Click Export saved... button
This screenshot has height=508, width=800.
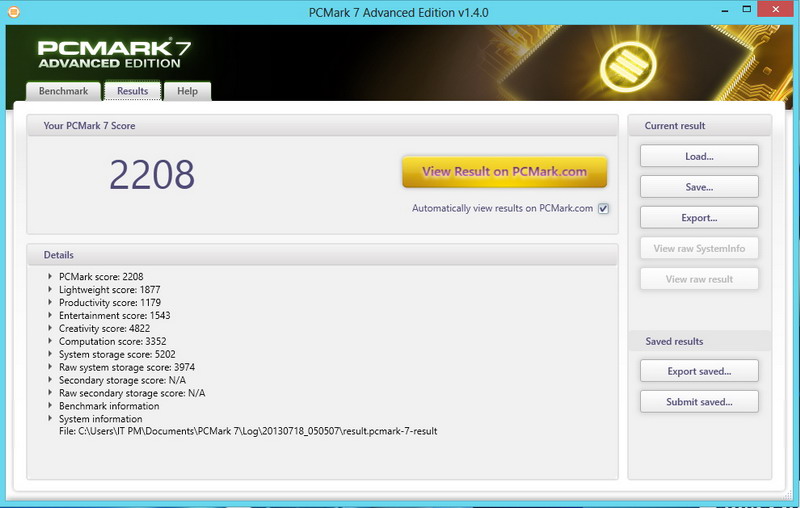(x=699, y=371)
